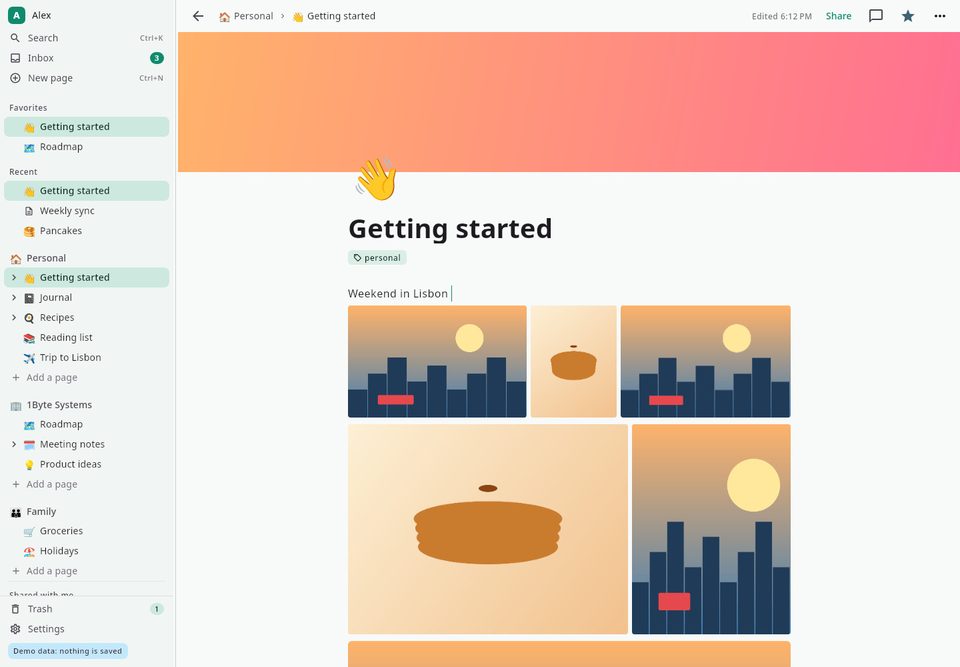Open Trash in the sidebar
The image size is (960, 667).
pyautogui.click(x=87, y=609)
